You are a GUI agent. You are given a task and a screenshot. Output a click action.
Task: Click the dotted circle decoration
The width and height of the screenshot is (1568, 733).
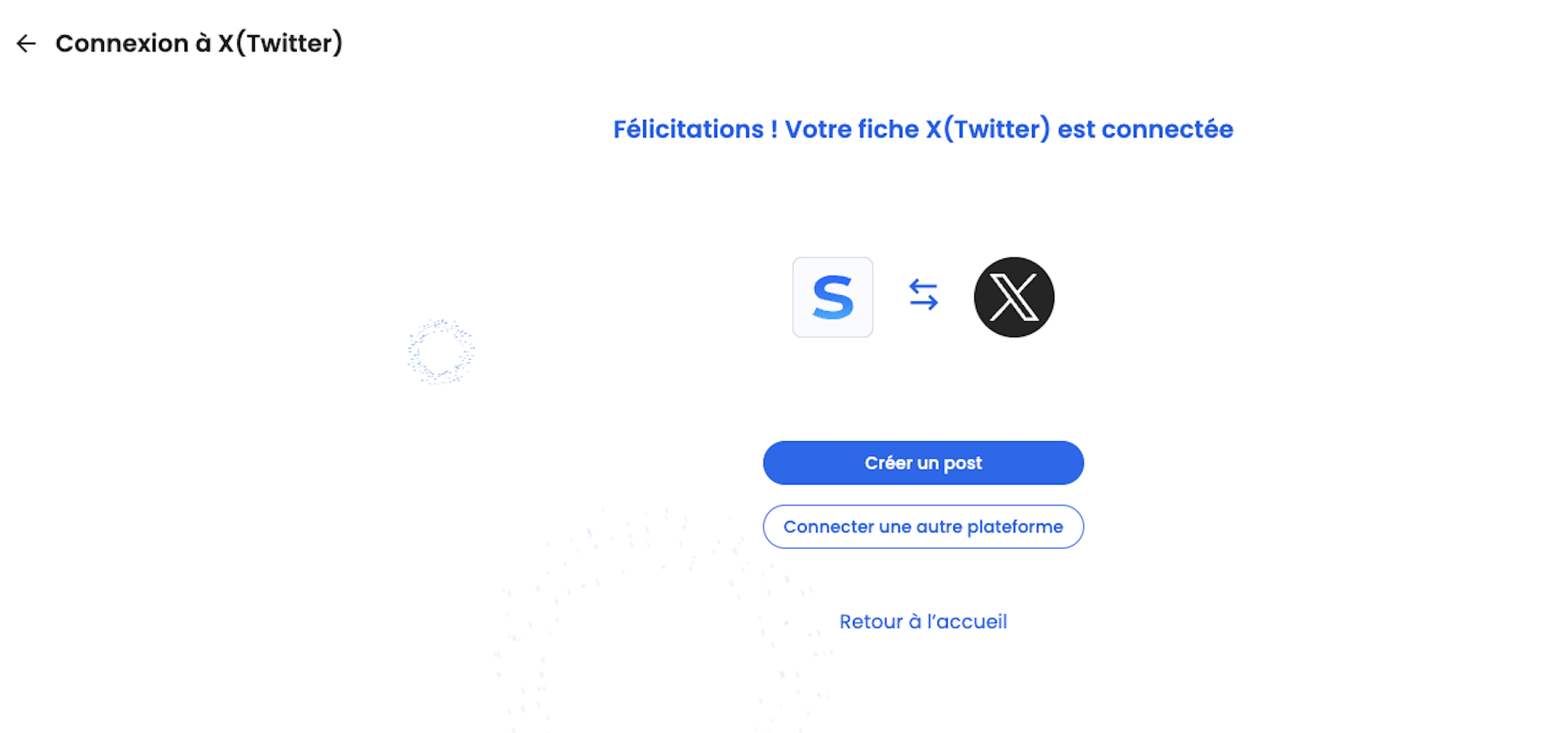[x=441, y=351]
